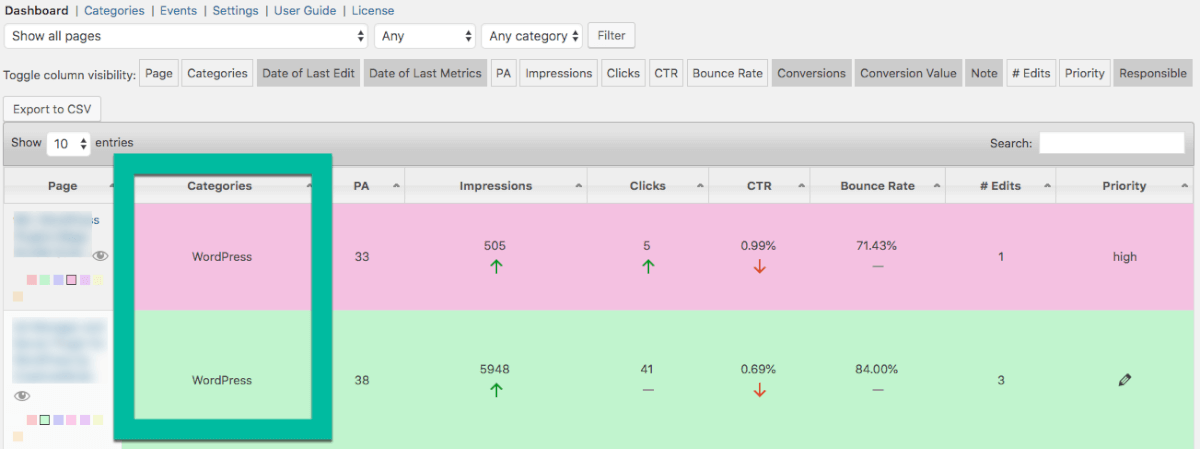Open the Any category dropdown

531,36
